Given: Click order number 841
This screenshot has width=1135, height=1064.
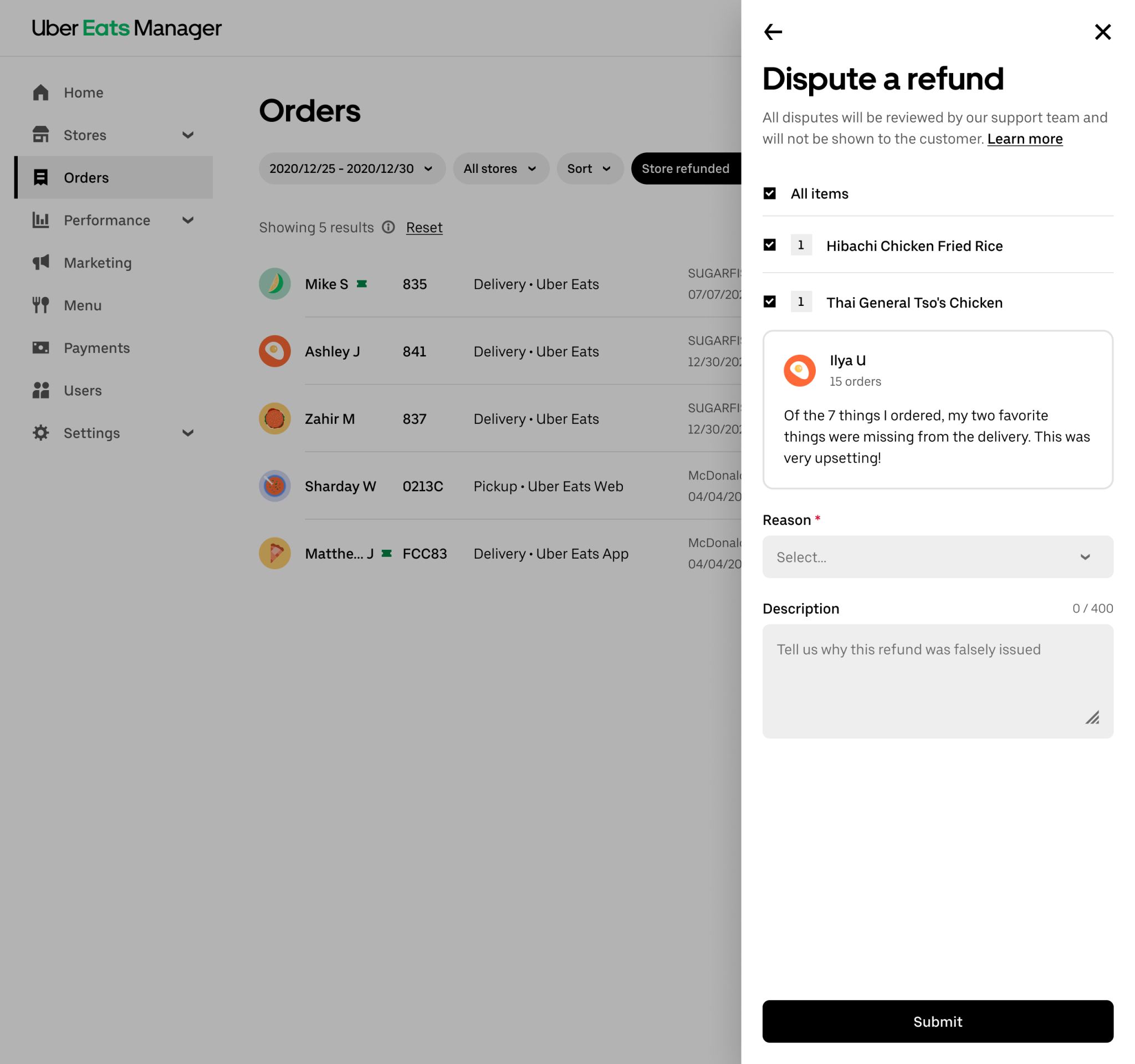Looking at the screenshot, I should (x=415, y=351).
